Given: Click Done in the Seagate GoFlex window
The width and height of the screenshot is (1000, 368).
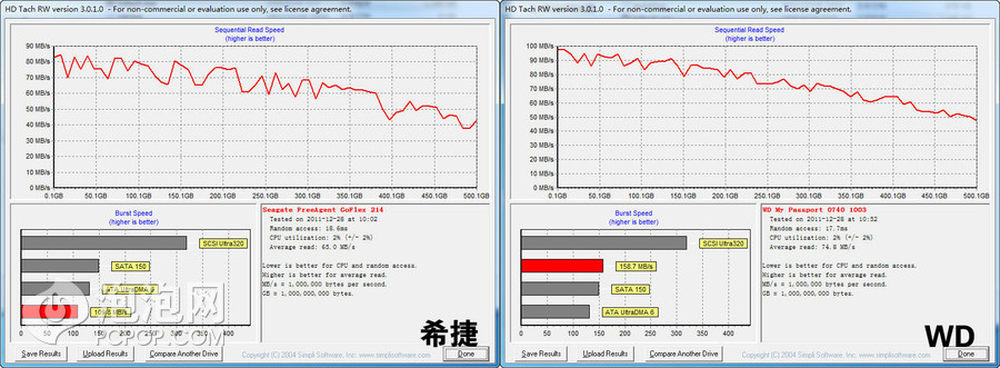Looking at the screenshot, I should click(466, 353).
